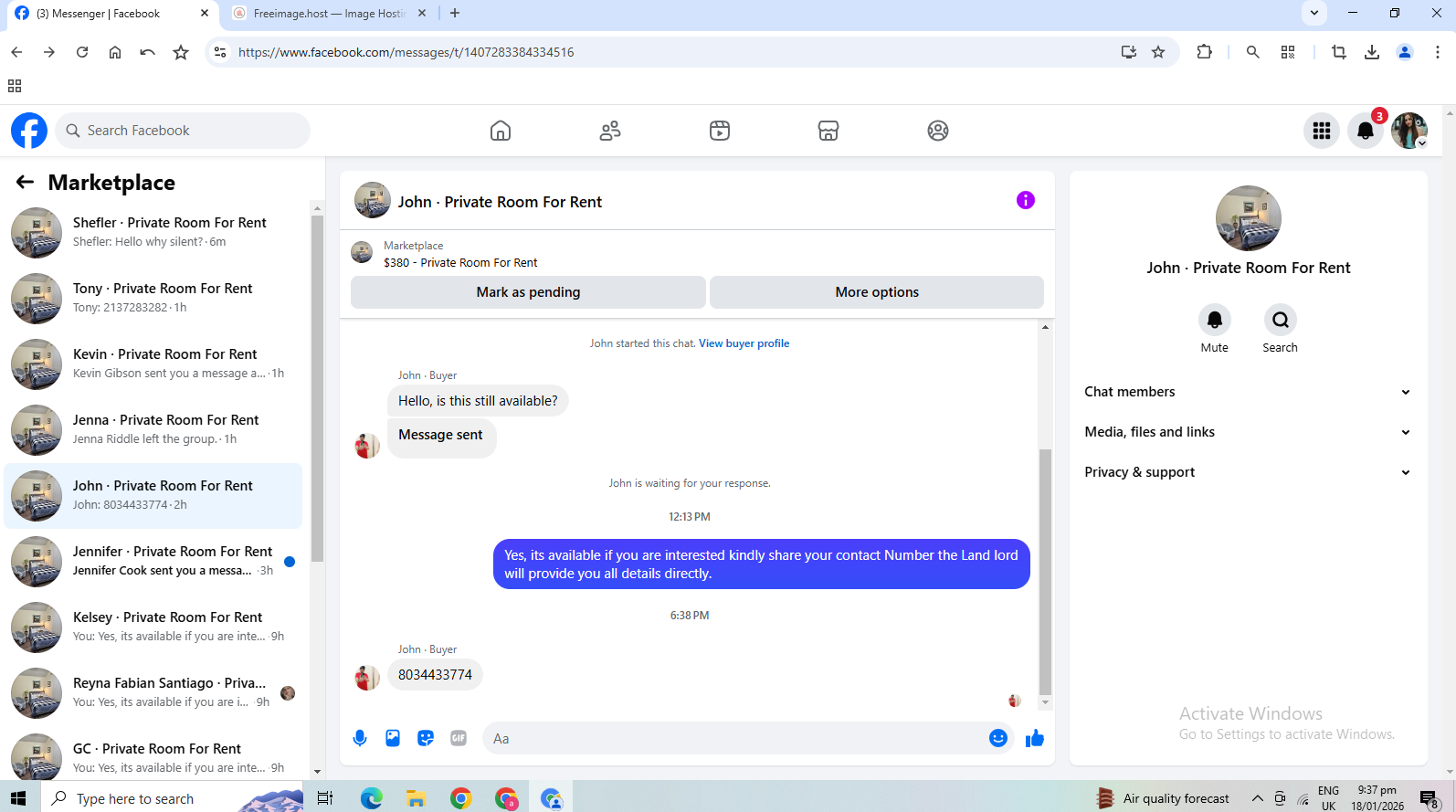Close the Freeimage.host tab
The width and height of the screenshot is (1456, 812).
pyautogui.click(x=421, y=14)
